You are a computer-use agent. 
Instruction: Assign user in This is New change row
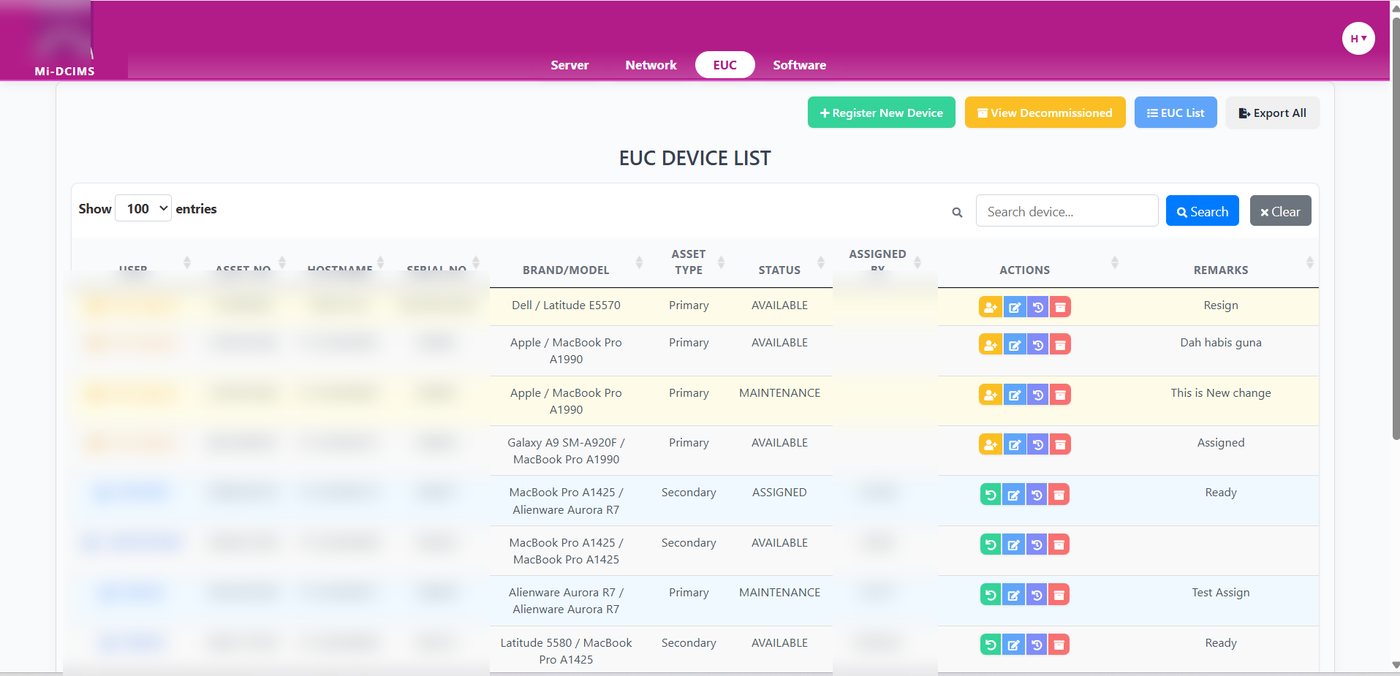tap(990, 395)
